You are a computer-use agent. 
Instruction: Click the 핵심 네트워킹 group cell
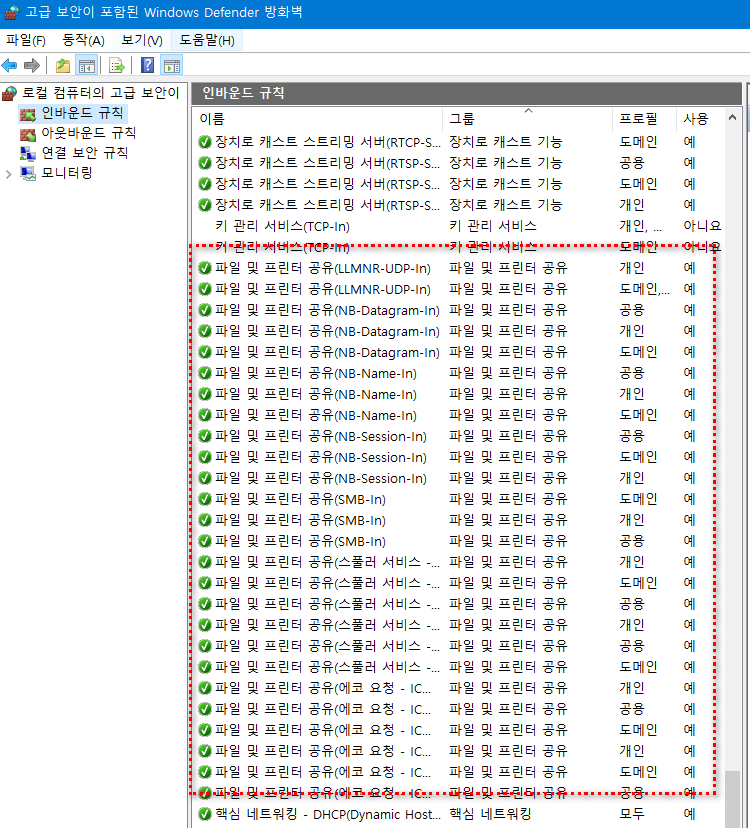pos(490,814)
